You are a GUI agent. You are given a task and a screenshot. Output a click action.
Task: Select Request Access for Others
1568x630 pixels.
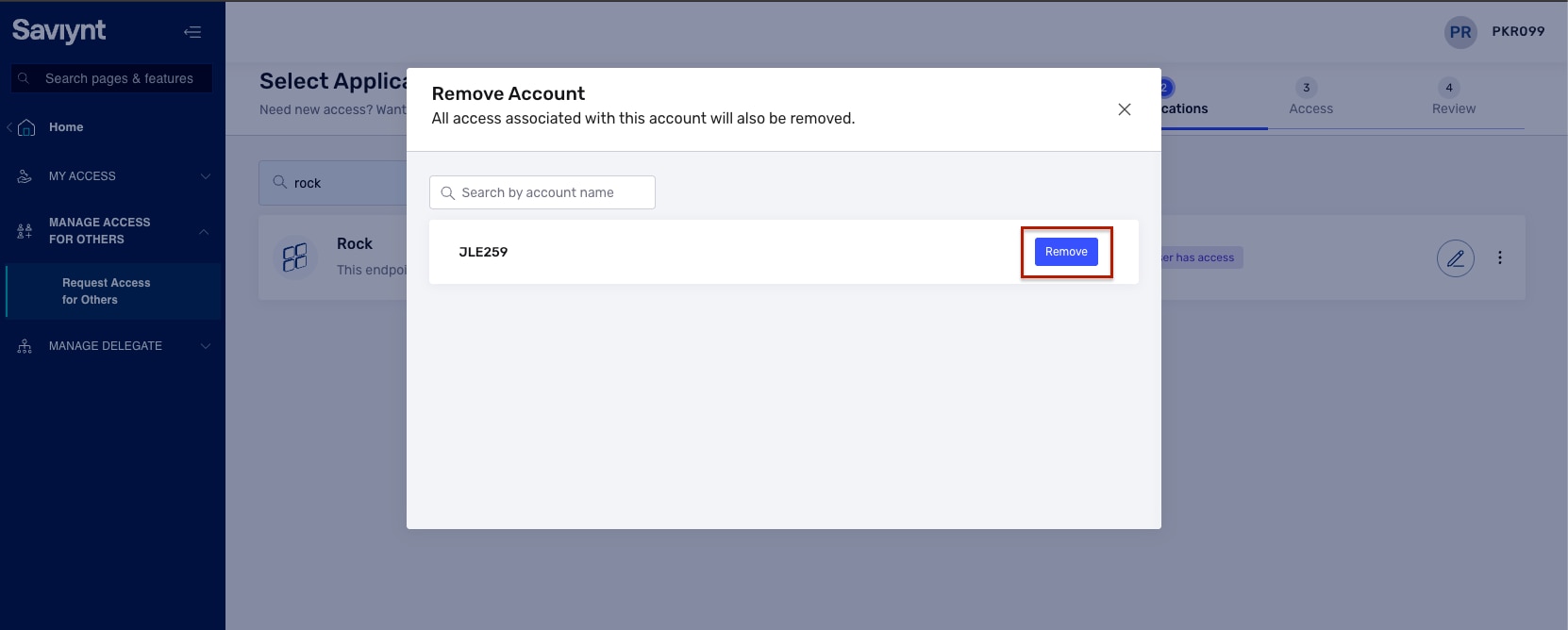[x=106, y=291]
